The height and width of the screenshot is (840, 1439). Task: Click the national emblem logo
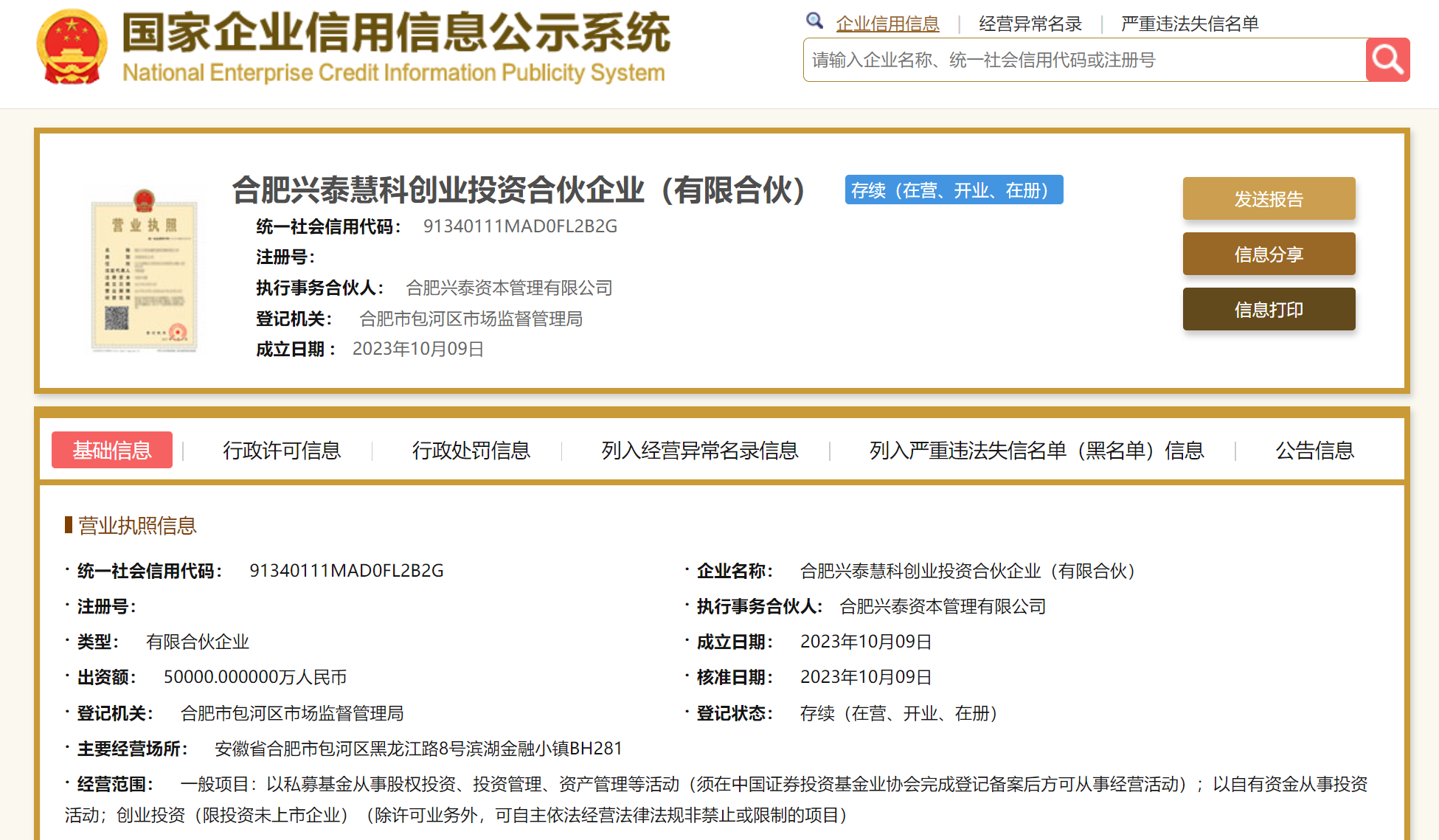(72, 47)
